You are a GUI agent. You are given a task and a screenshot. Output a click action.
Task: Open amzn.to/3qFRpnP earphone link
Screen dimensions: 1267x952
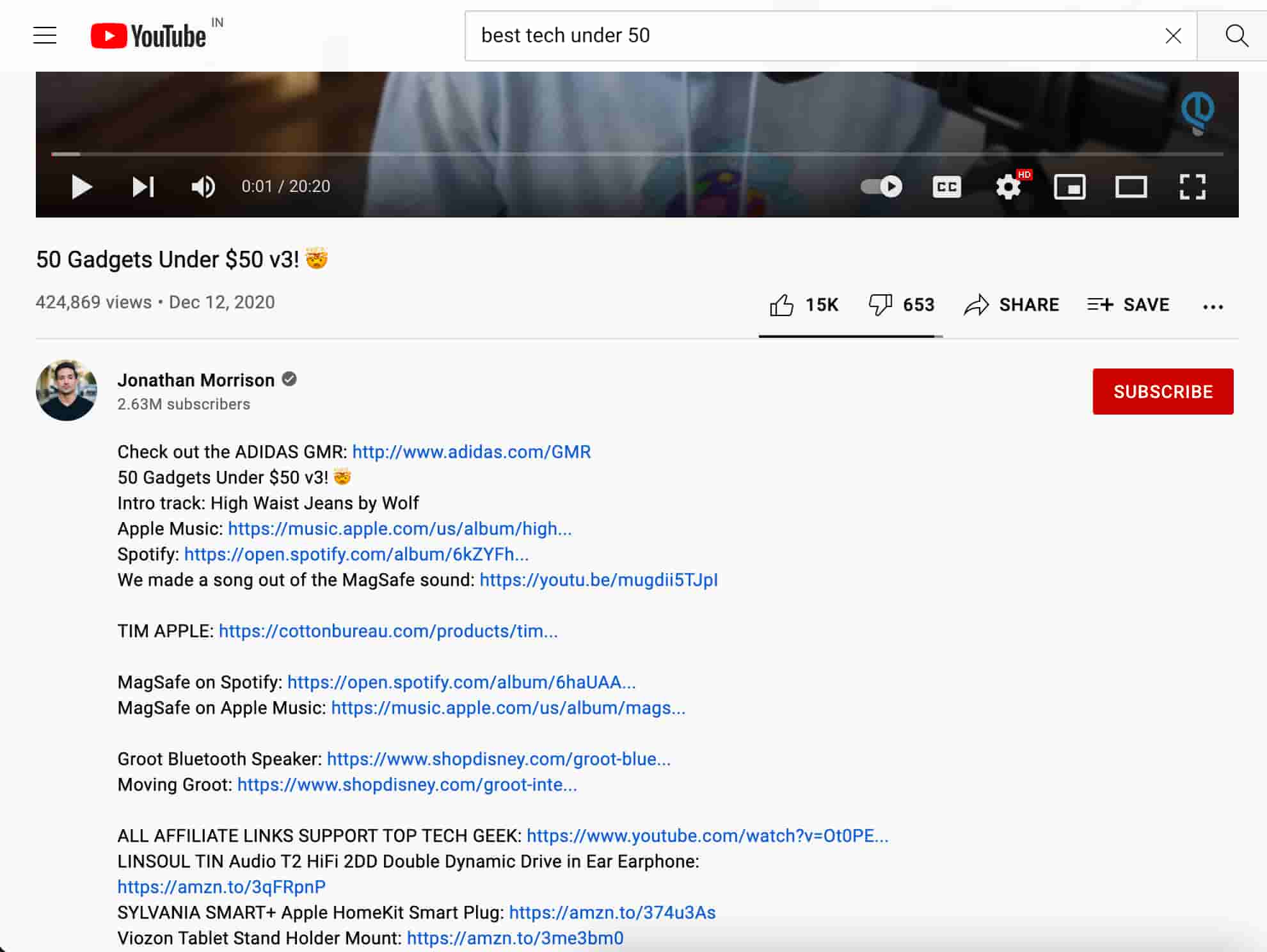tap(221, 887)
